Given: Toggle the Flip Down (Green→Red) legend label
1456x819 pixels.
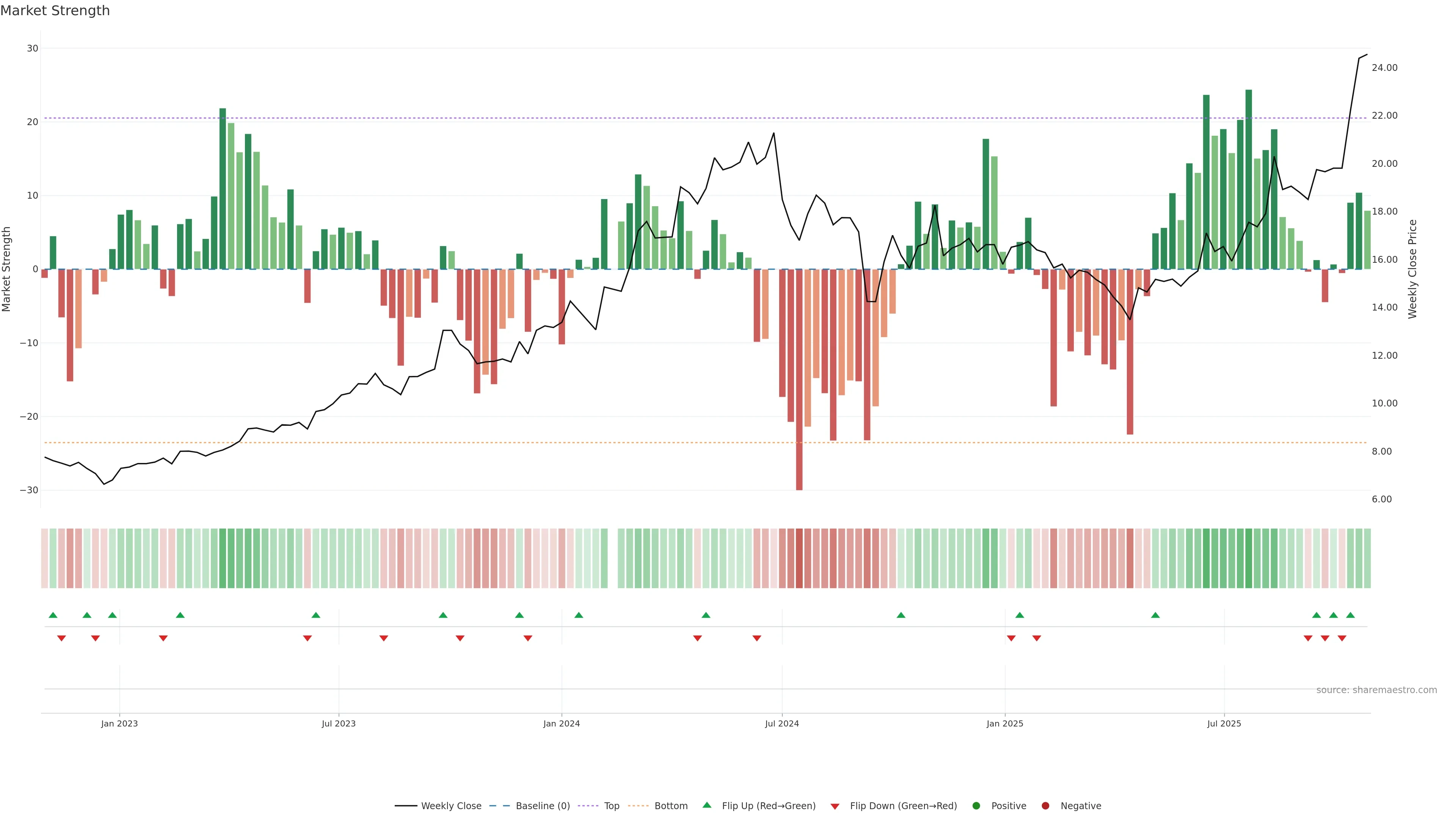Looking at the screenshot, I should click(x=903, y=806).
